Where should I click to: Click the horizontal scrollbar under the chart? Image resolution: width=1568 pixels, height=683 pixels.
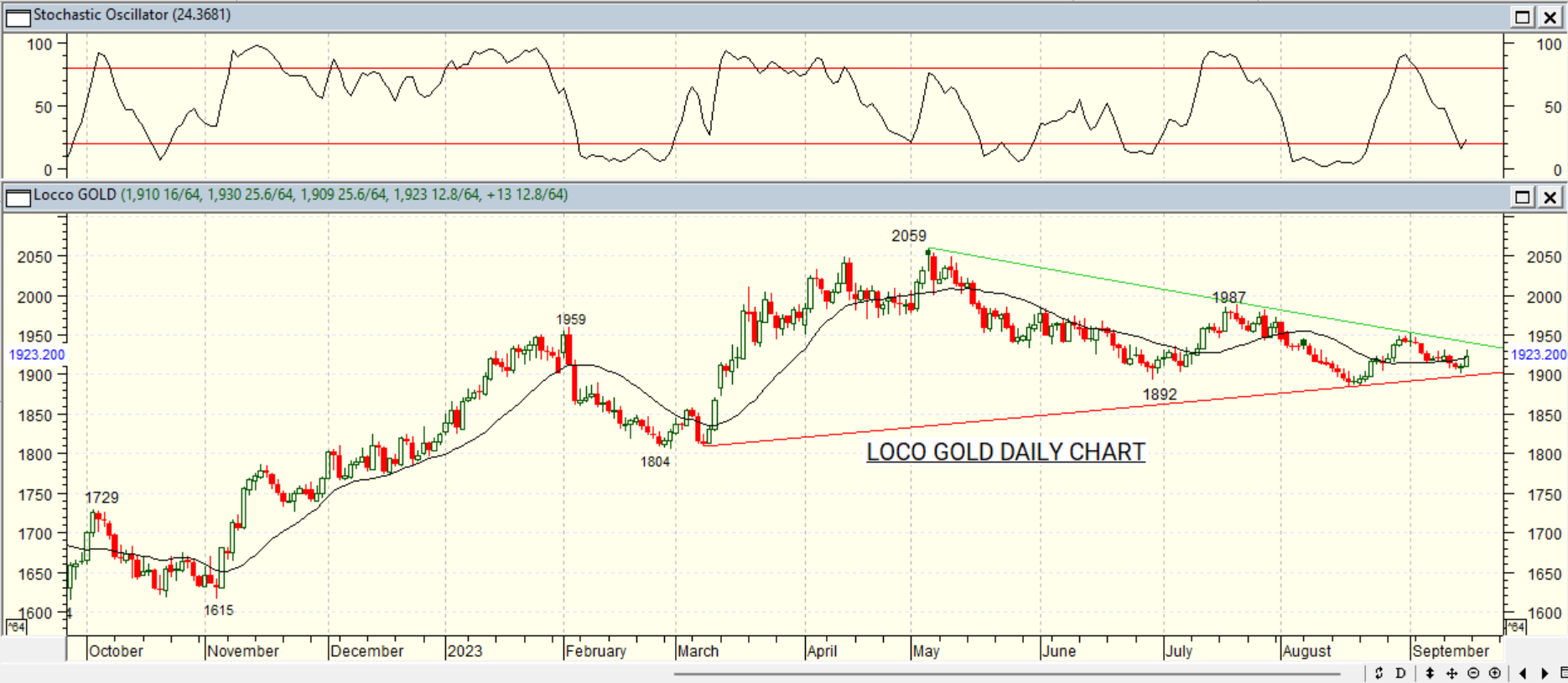1007,673
